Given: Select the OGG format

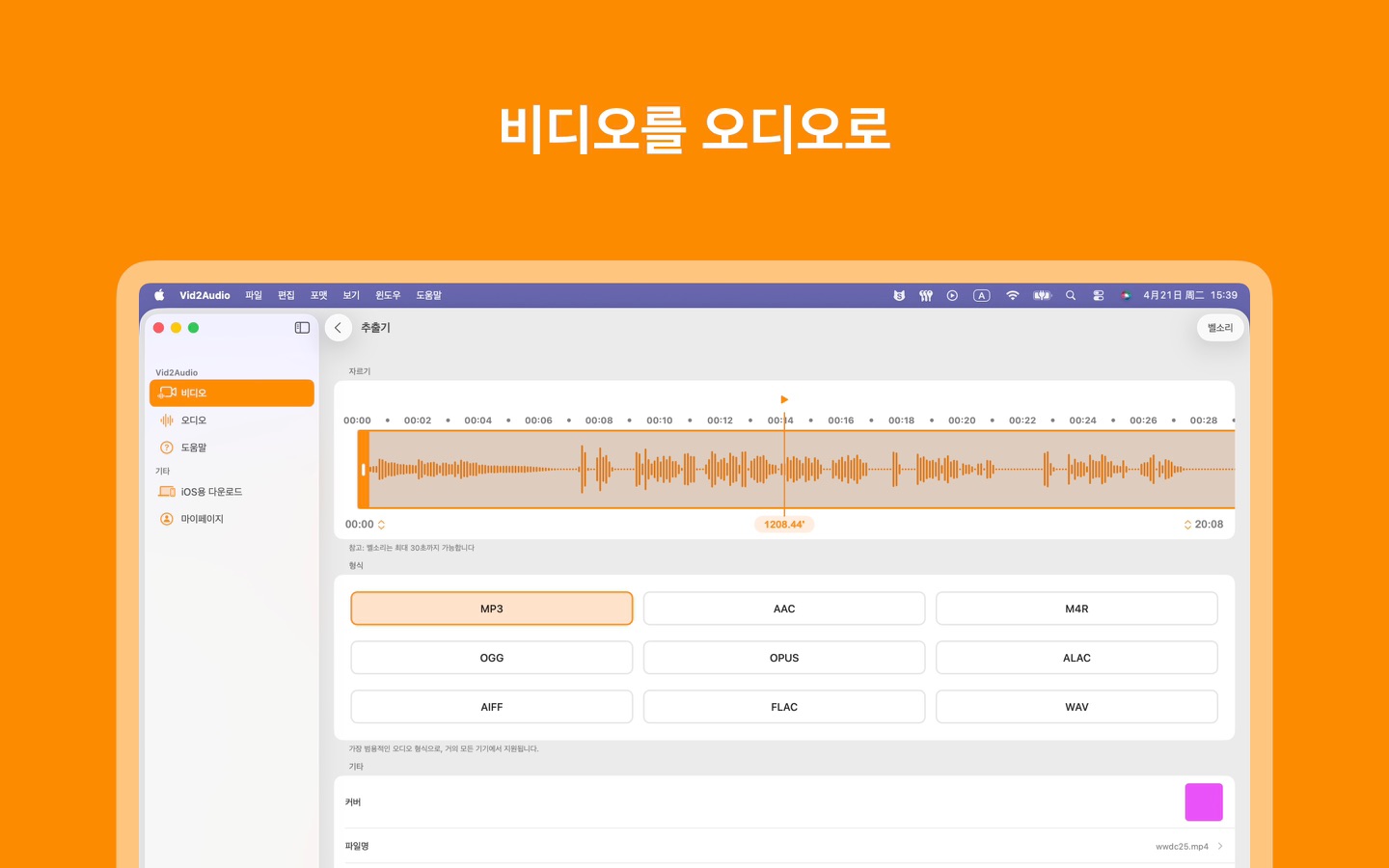Looking at the screenshot, I should [492, 658].
